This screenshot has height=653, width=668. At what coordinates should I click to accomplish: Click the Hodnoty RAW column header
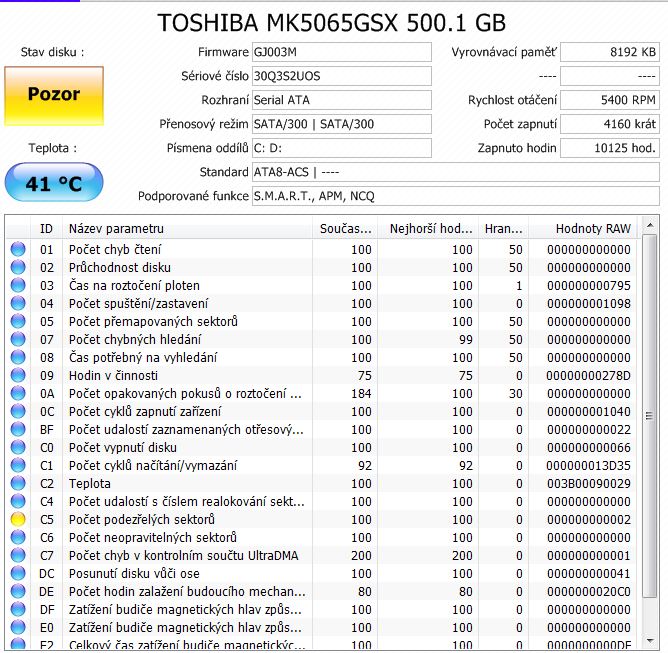click(582, 229)
